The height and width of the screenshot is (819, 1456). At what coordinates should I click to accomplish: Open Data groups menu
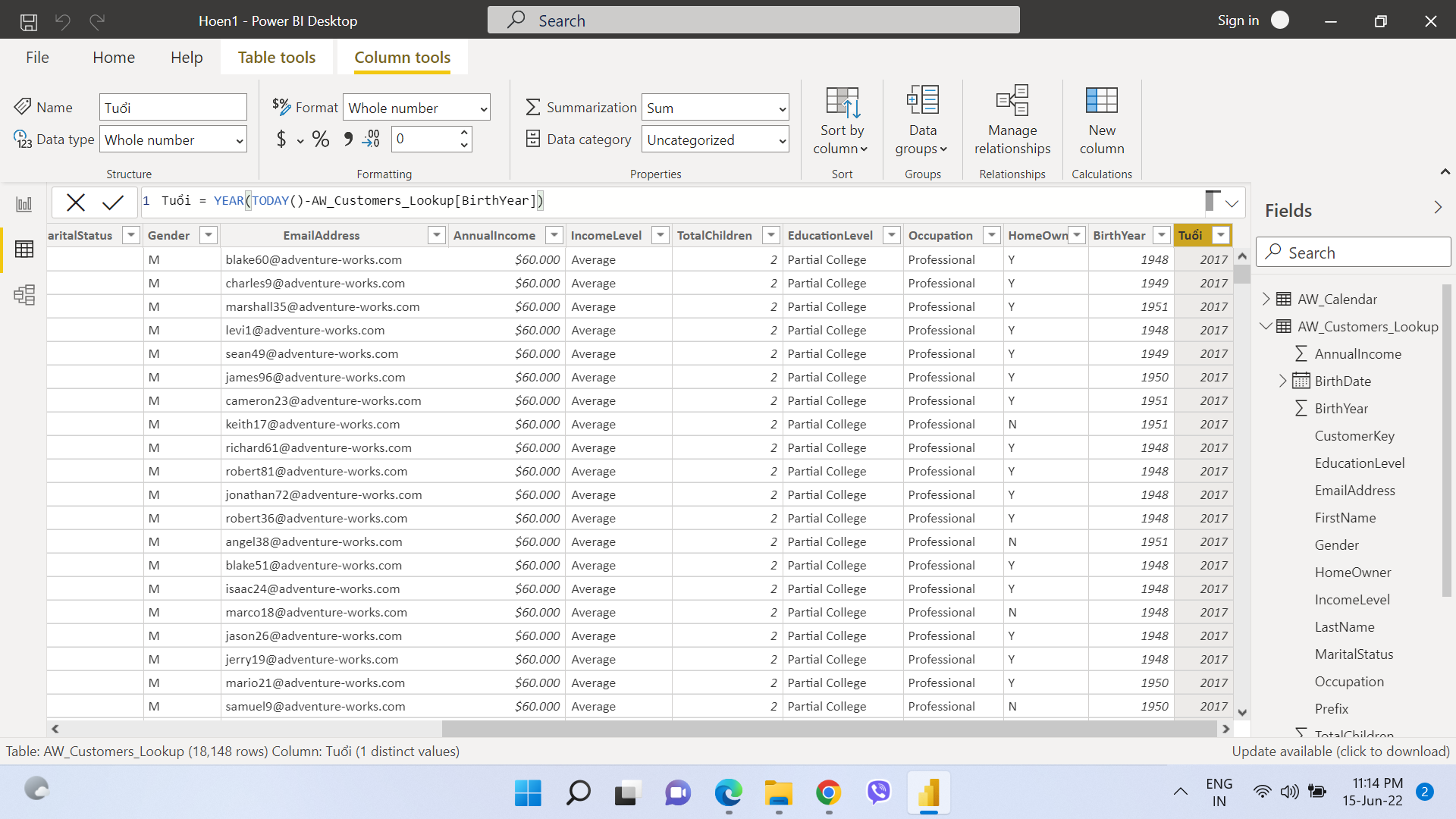[x=922, y=120]
